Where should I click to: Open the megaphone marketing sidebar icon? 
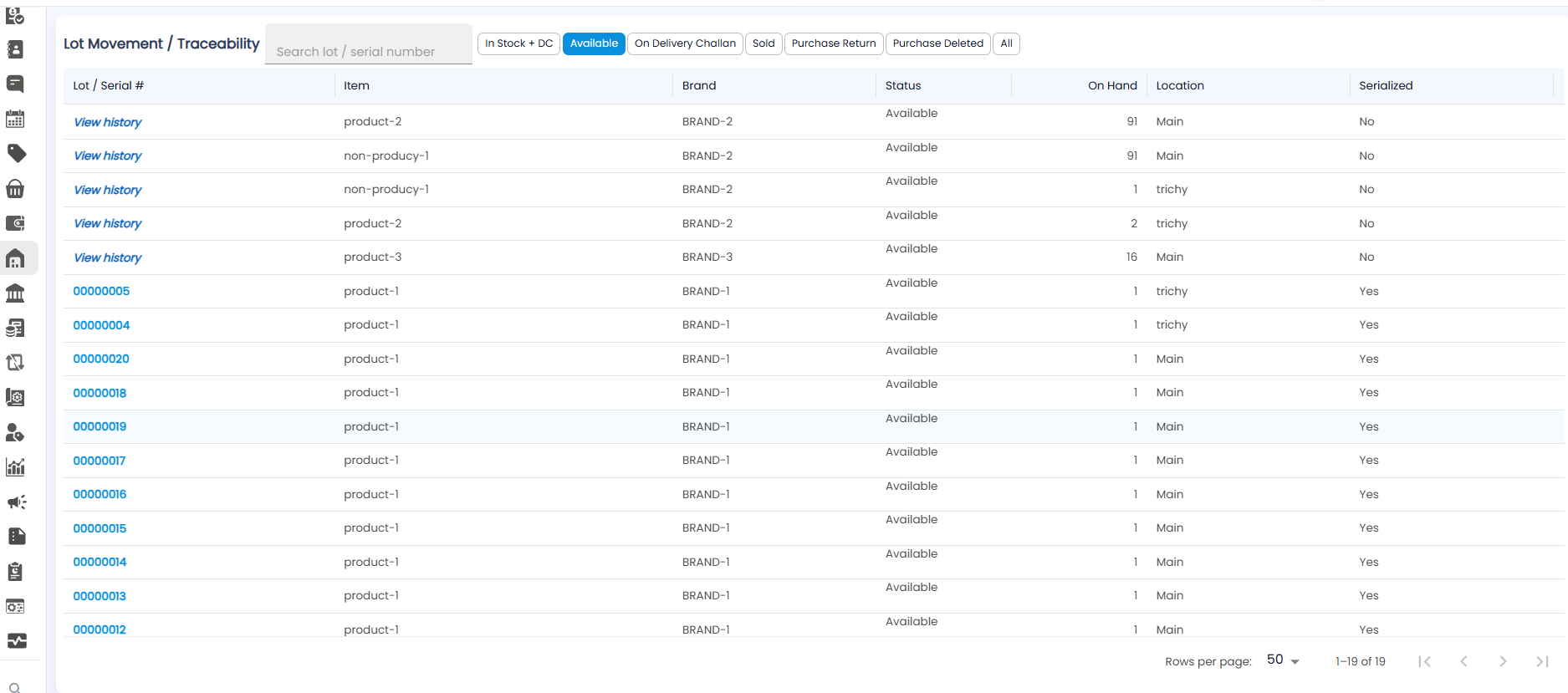point(16,502)
